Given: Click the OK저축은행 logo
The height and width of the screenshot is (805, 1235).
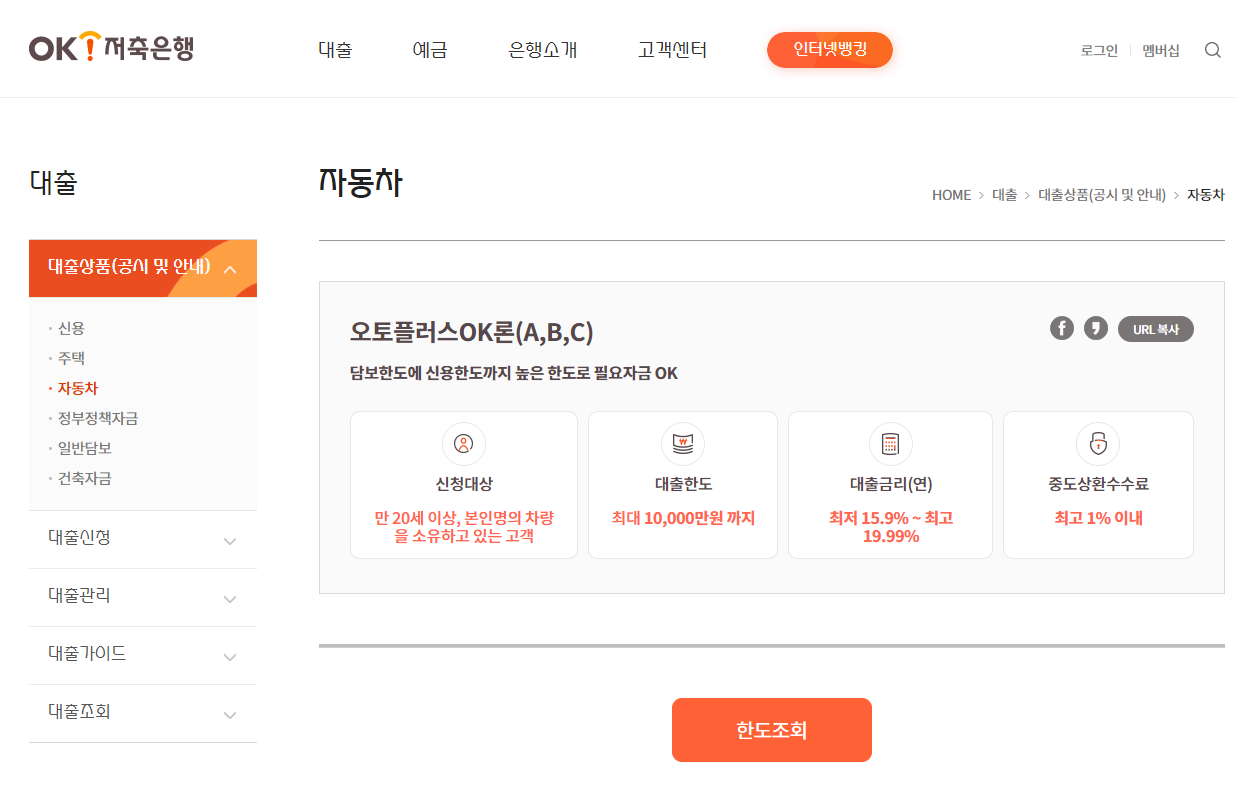Looking at the screenshot, I should pos(111,47).
